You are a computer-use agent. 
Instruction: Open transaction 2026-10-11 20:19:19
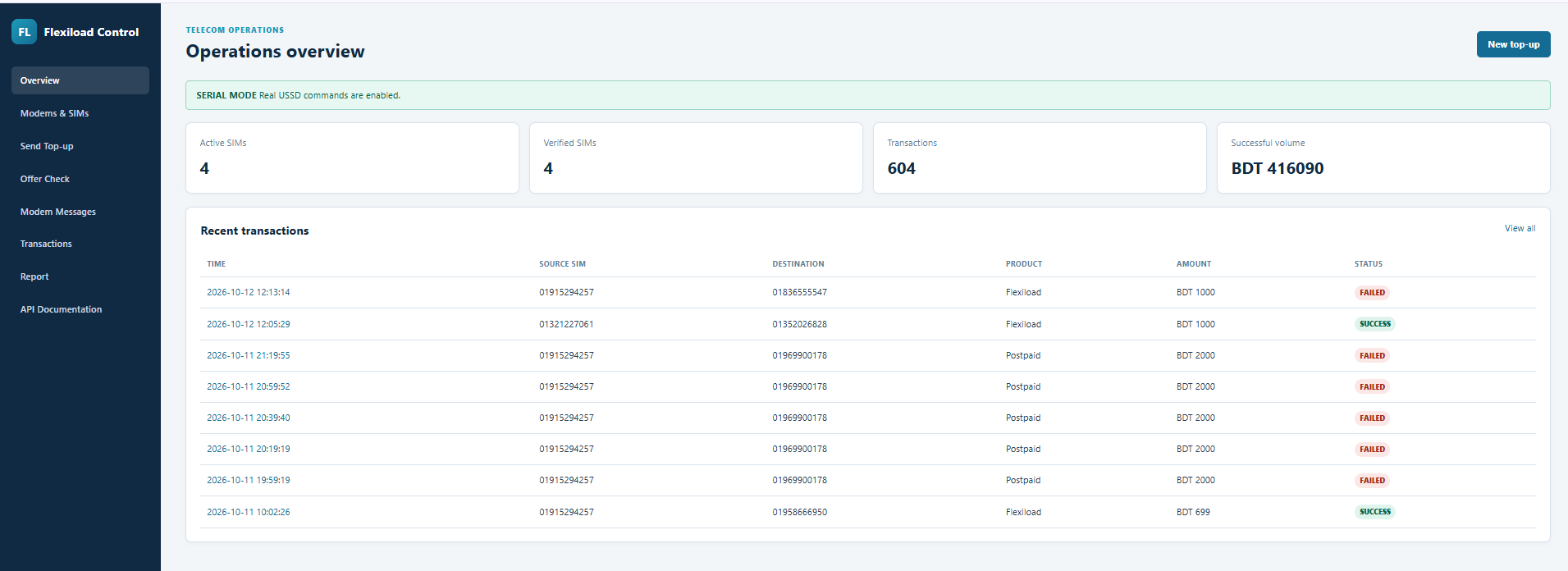click(x=248, y=449)
